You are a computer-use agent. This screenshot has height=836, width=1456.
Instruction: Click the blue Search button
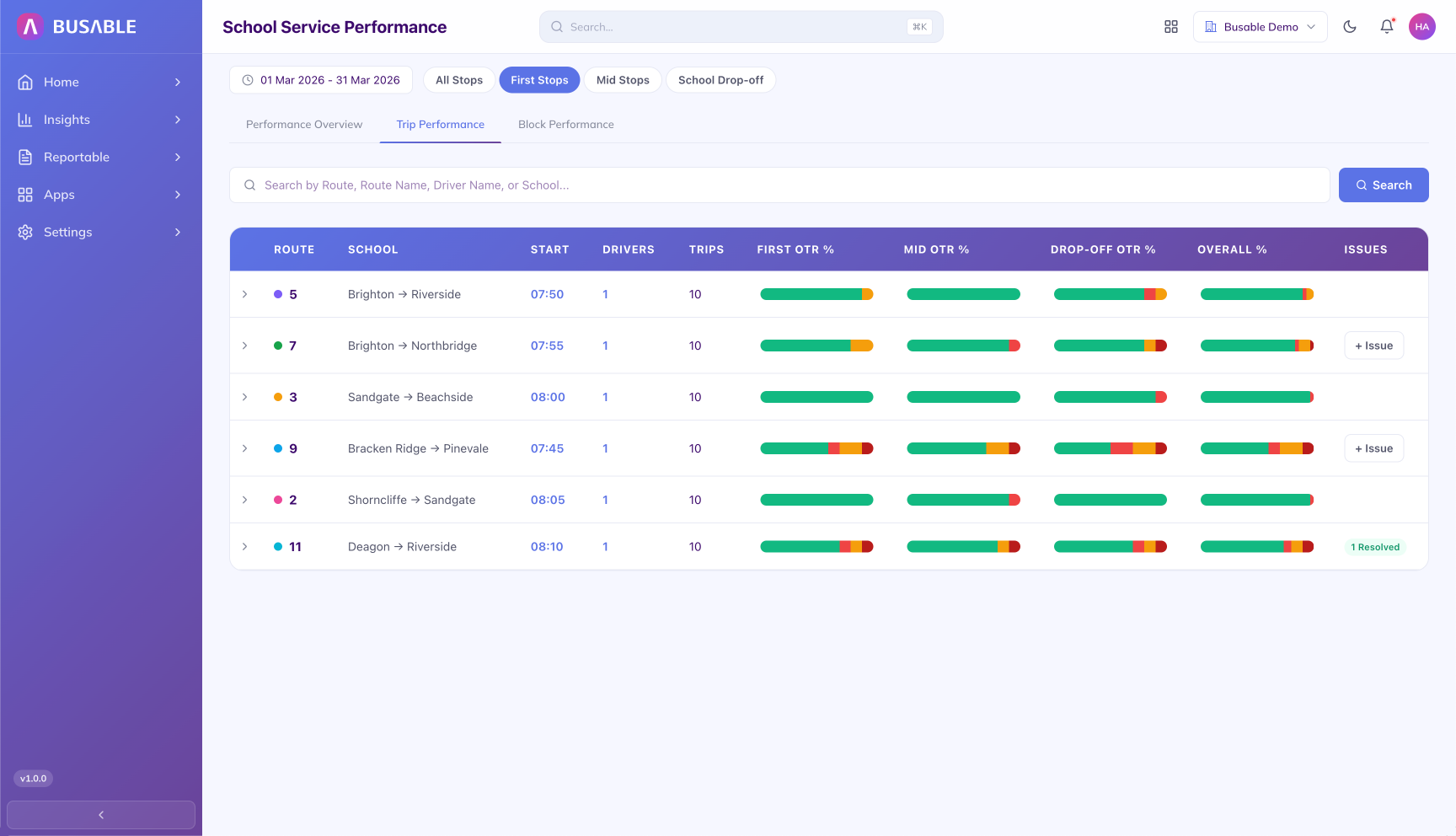[x=1384, y=185]
